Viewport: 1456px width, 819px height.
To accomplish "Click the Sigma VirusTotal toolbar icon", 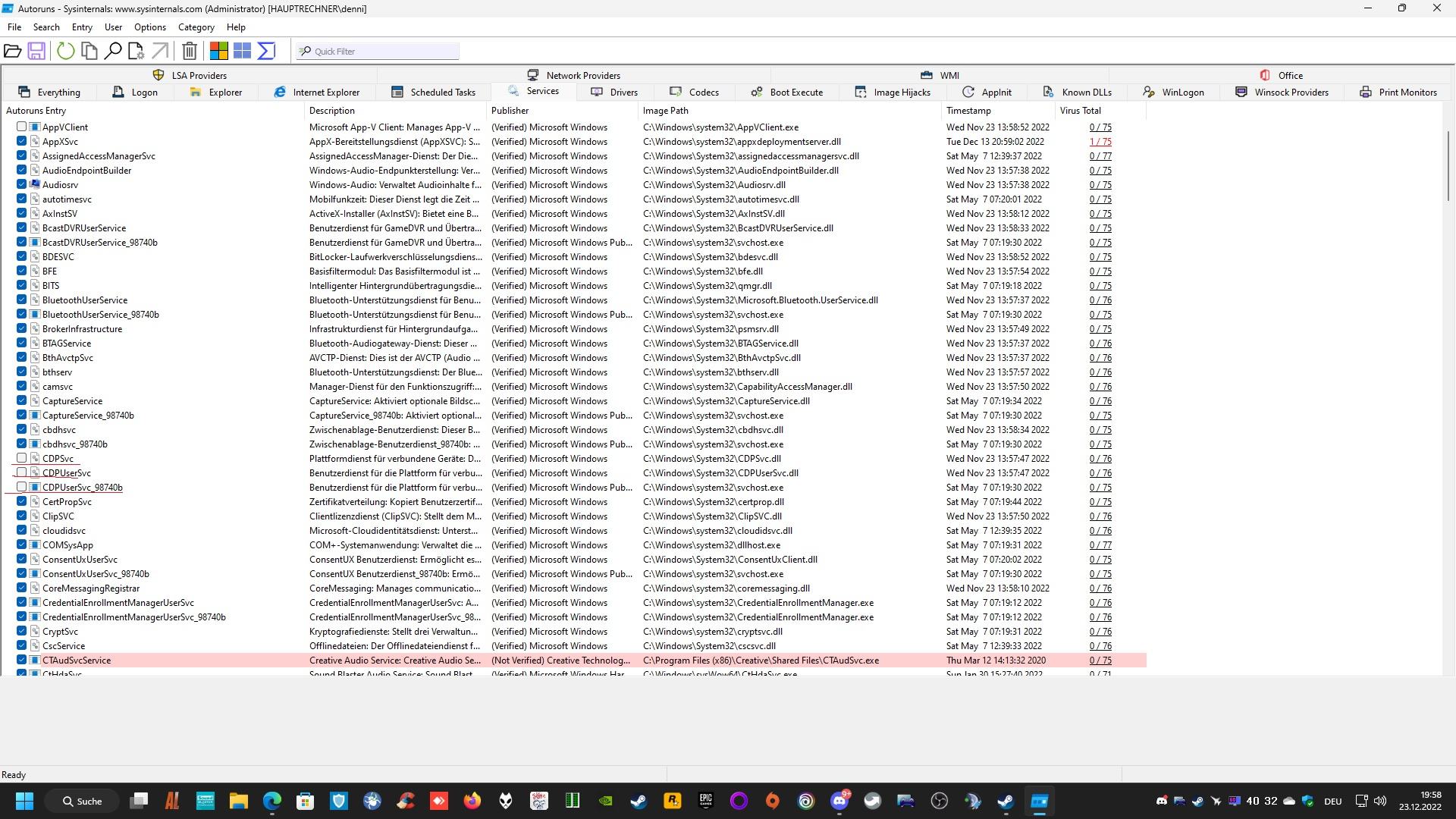I will coord(266,51).
